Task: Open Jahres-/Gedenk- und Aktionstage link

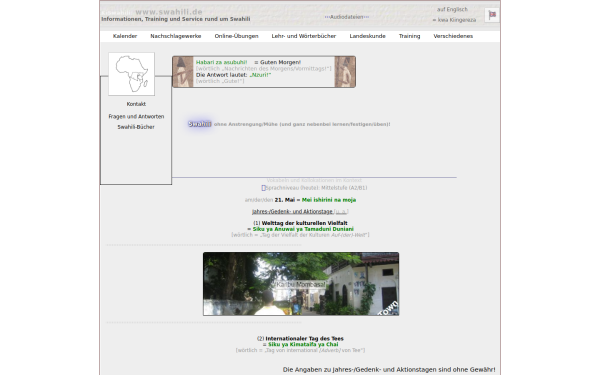Action: point(292,212)
